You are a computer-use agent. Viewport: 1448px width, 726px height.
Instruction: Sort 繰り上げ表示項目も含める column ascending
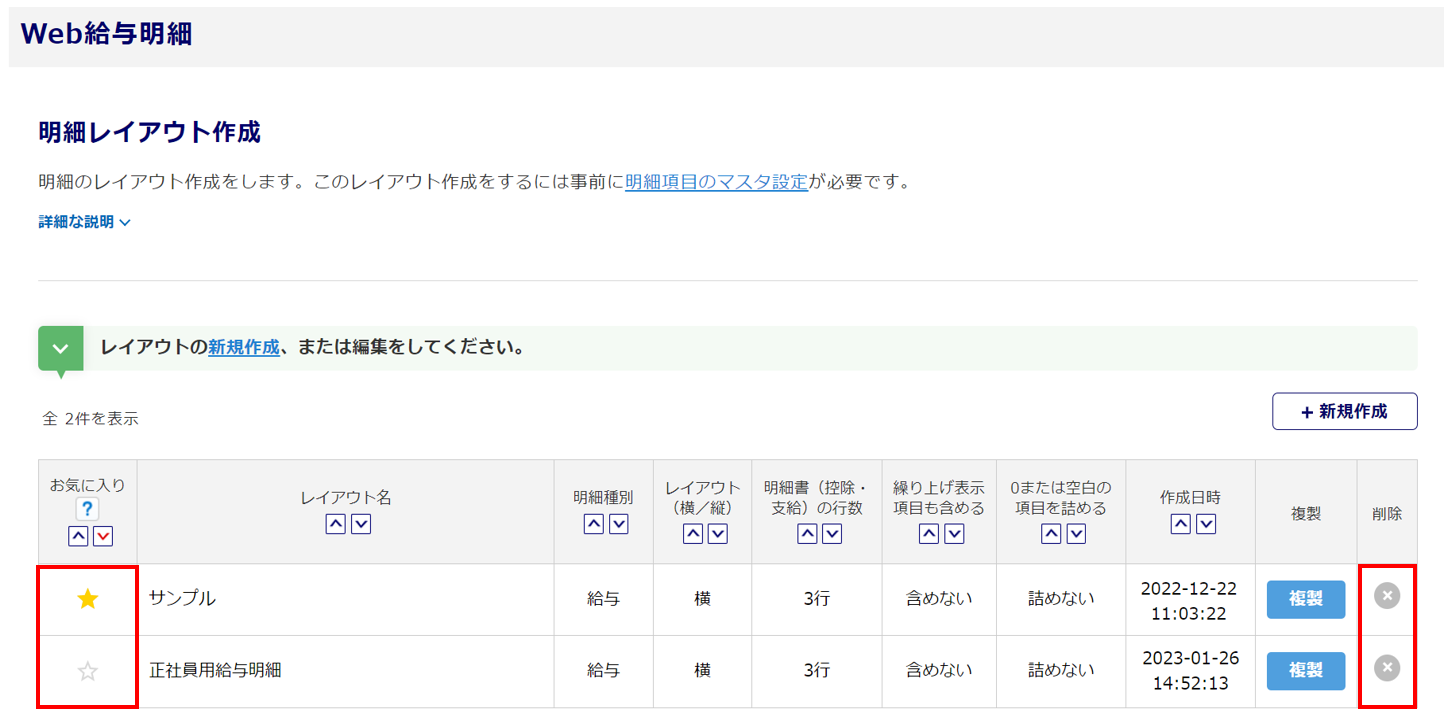tap(929, 534)
